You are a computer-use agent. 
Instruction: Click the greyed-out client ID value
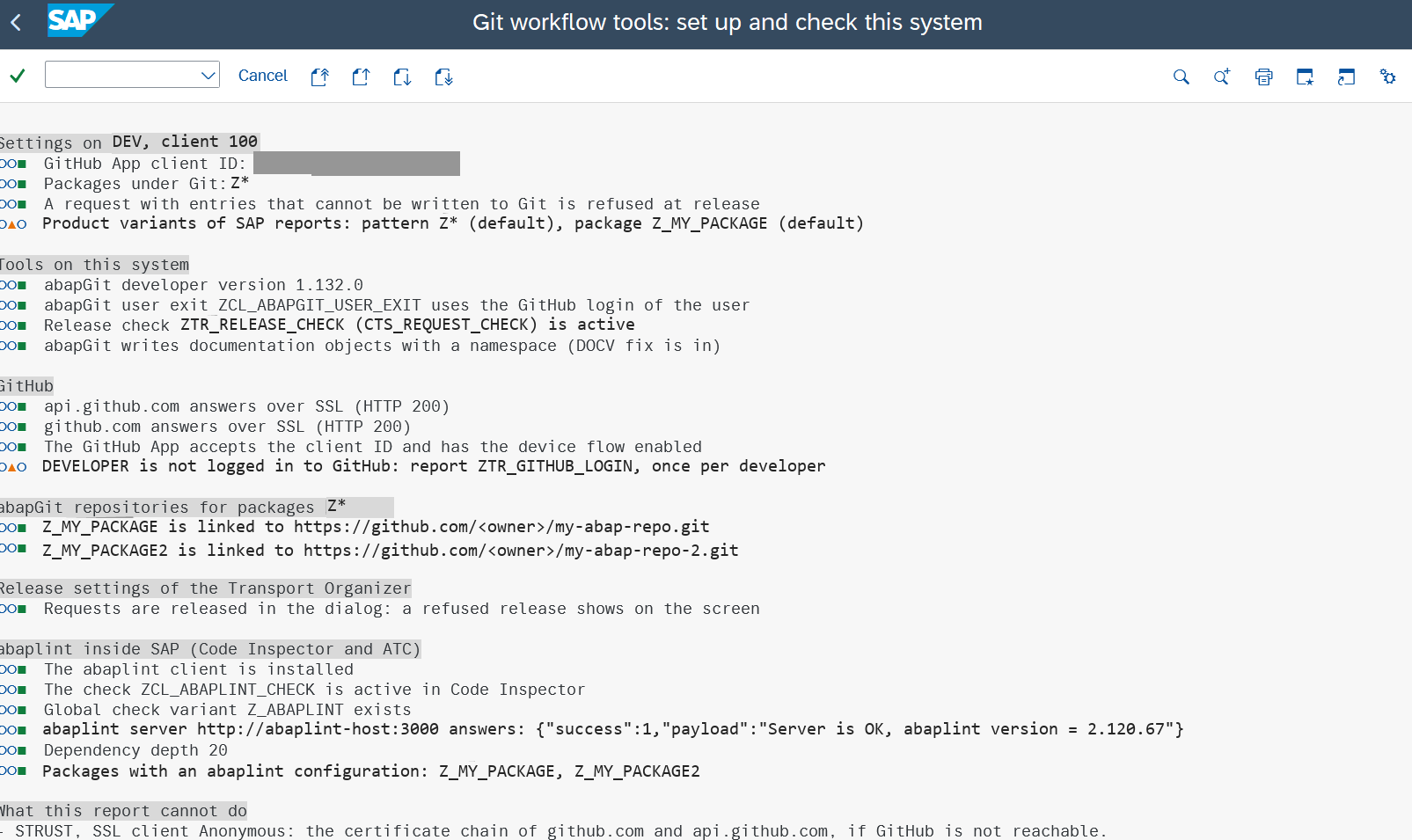[356, 164]
